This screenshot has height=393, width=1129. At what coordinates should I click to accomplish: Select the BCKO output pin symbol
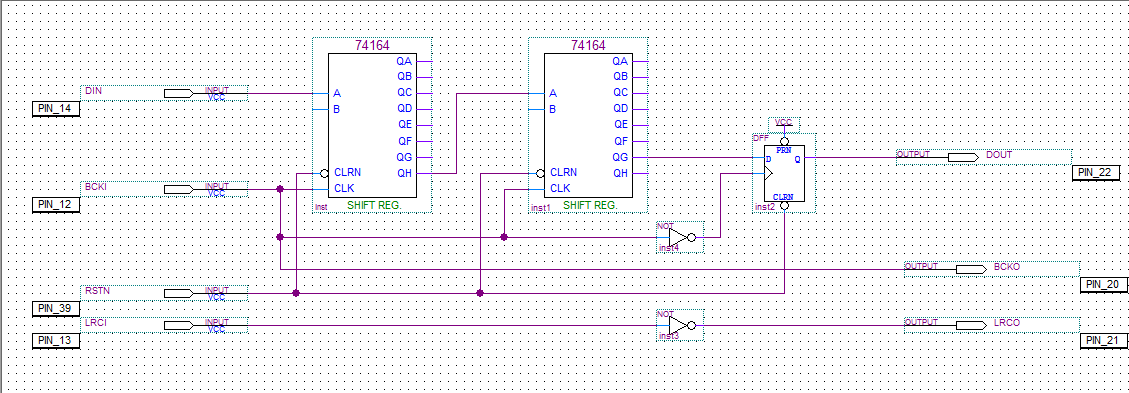click(991, 269)
